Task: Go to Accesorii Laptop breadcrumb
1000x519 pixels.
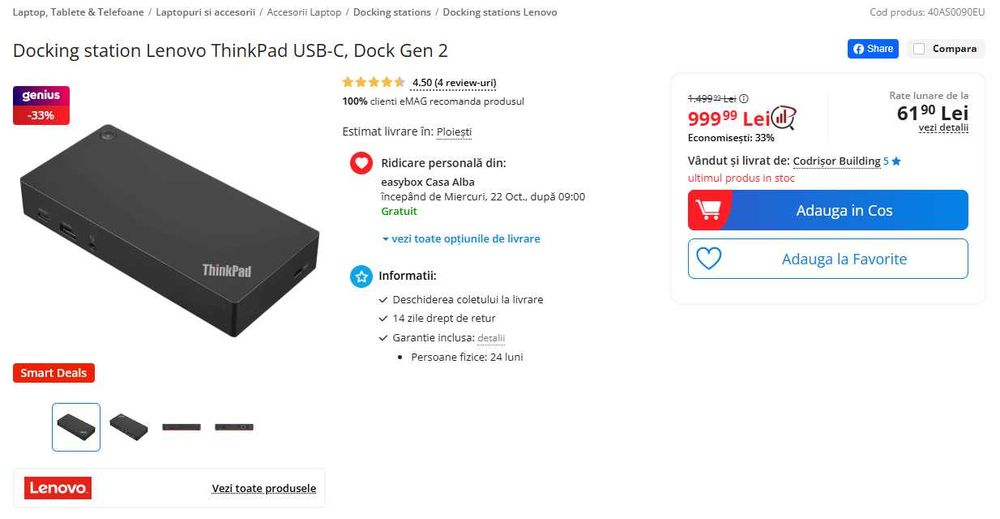Action: 304,12
